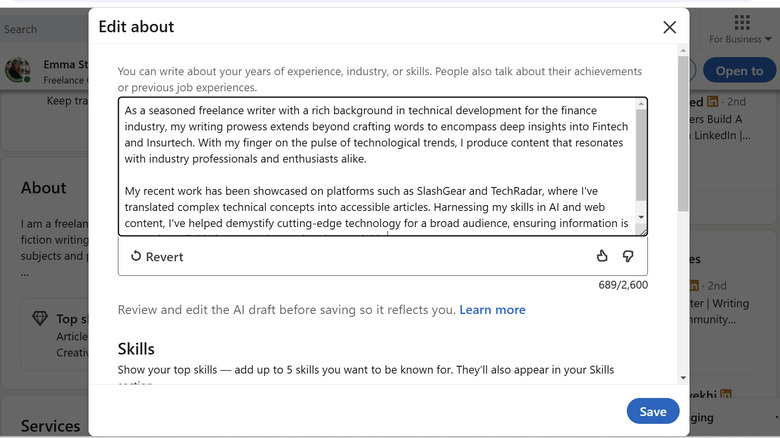The width and height of the screenshot is (780, 438).
Task: Click the thumbs up feedback icon
Action: point(602,256)
